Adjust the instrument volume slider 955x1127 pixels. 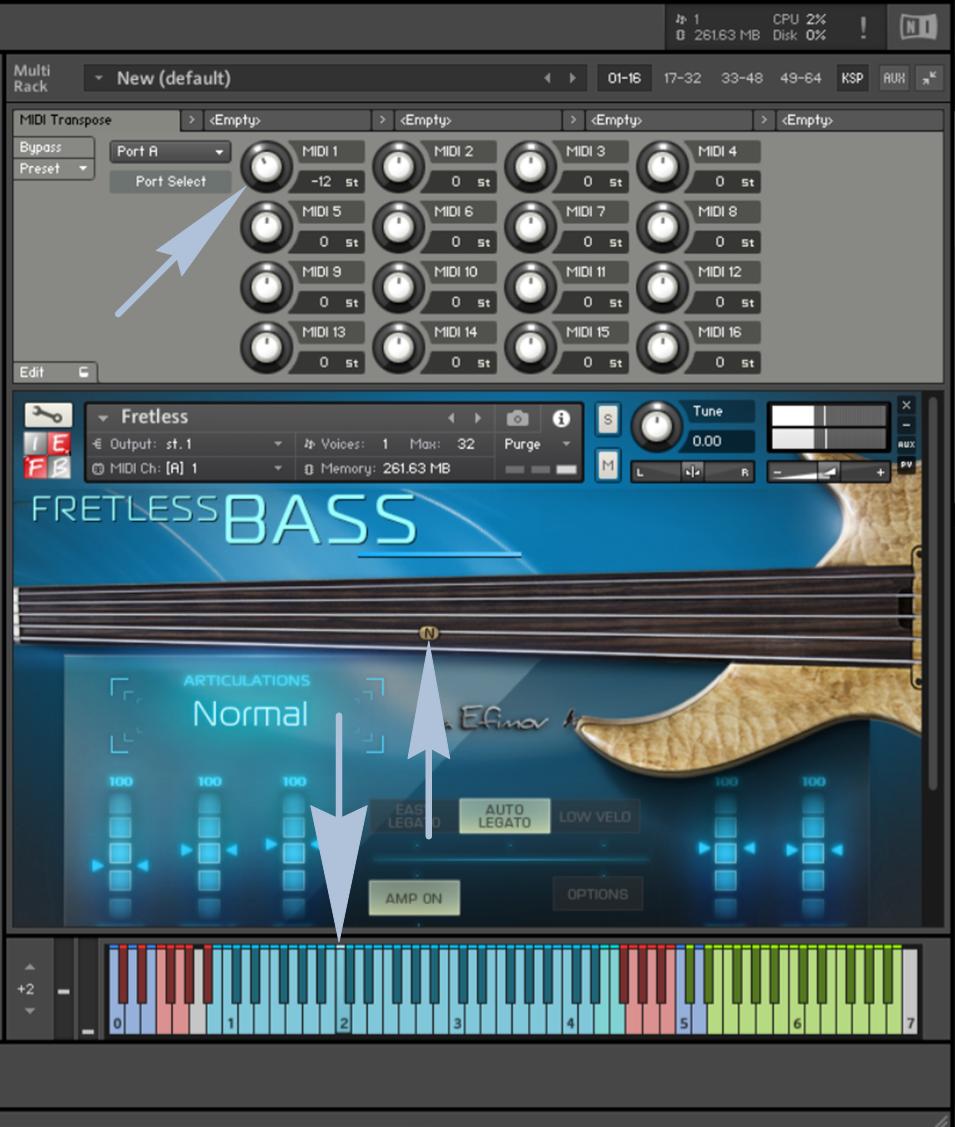(828, 472)
